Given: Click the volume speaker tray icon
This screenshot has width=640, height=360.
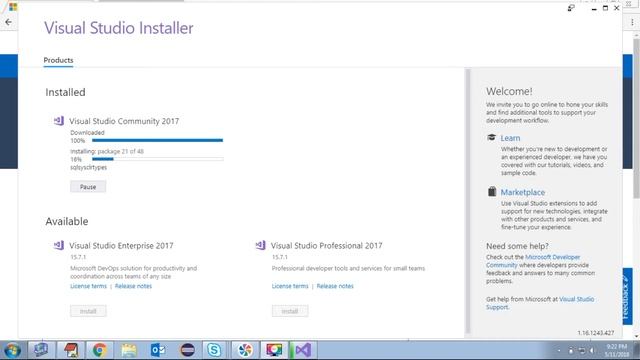Looking at the screenshot, I should tap(591, 351).
